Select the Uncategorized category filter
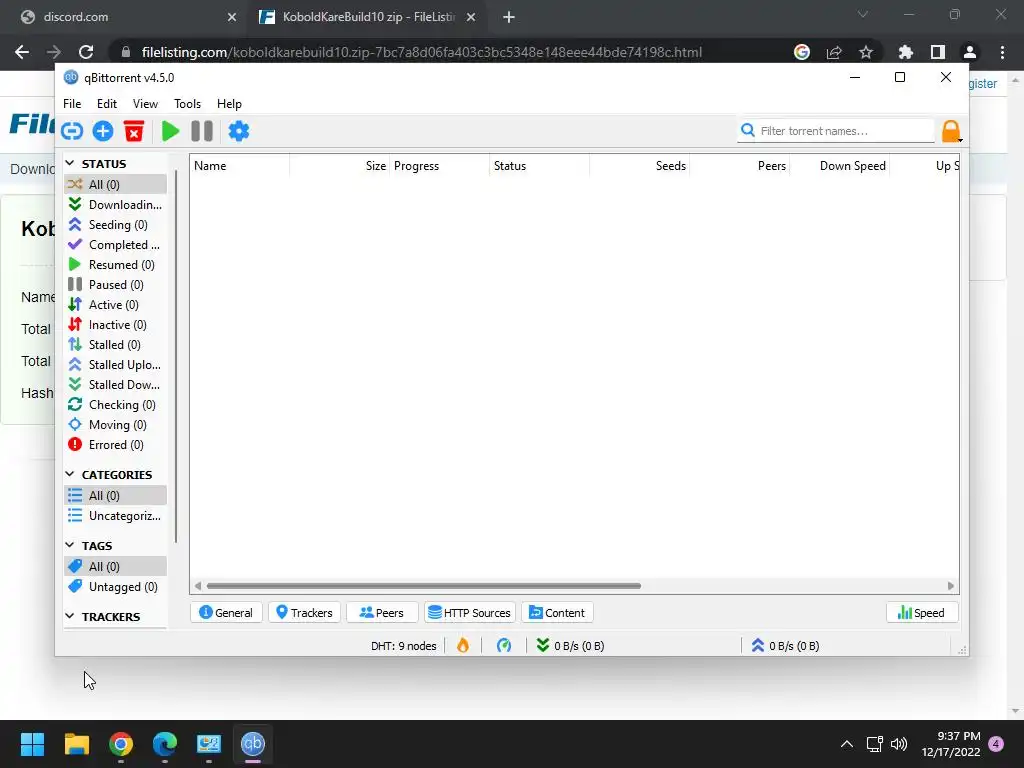 pos(116,516)
